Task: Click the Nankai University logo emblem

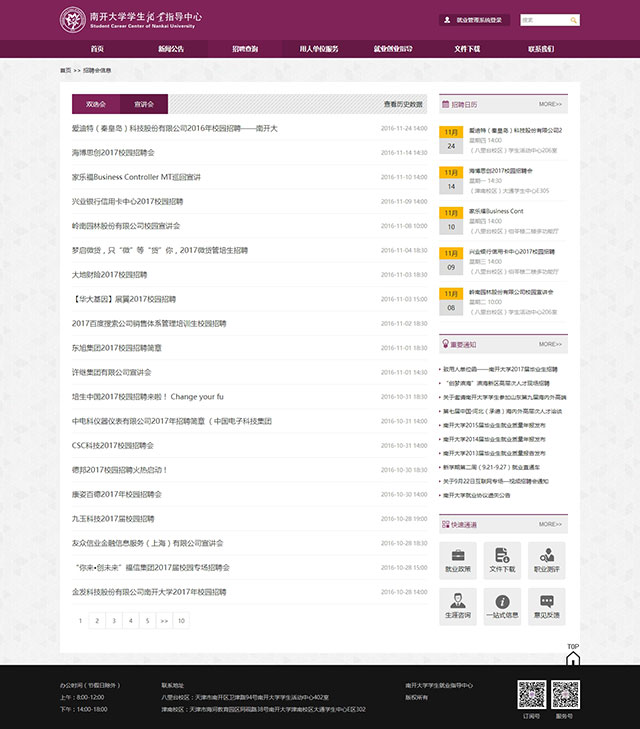Action: [73, 20]
